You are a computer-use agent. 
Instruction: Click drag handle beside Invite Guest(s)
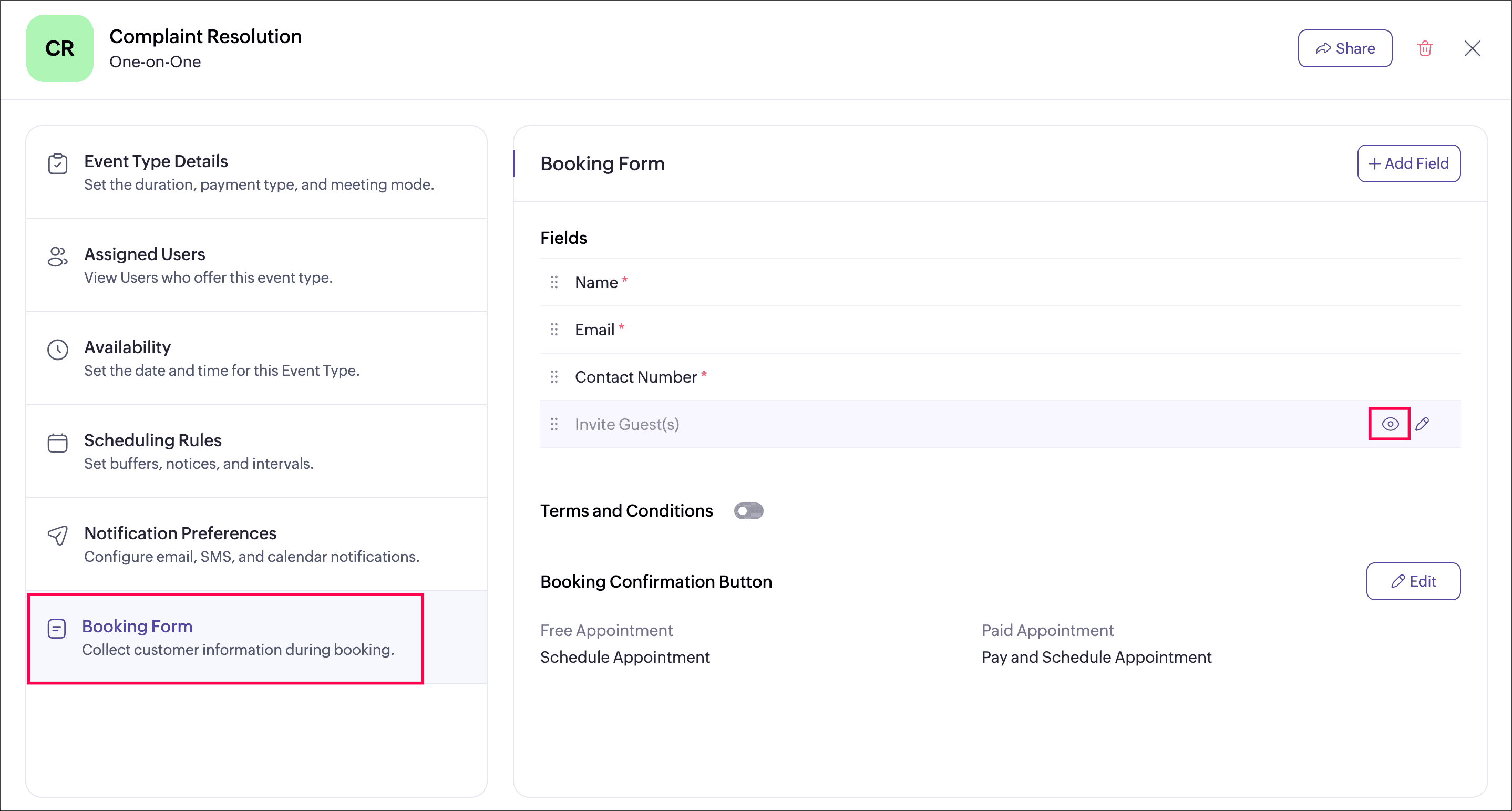[x=553, y=424]
